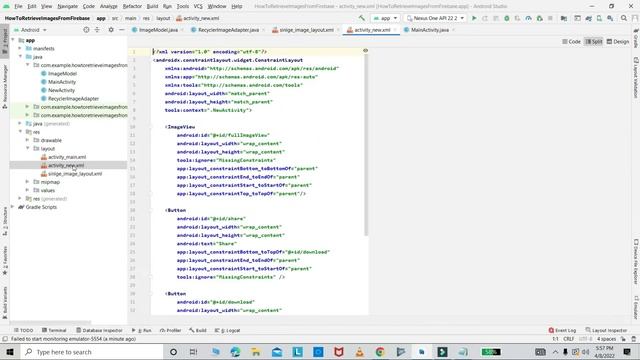The height and width of the screenshot is (360, 640).
Task: Open VLC from the taskbar
Action: pos(360,352)
